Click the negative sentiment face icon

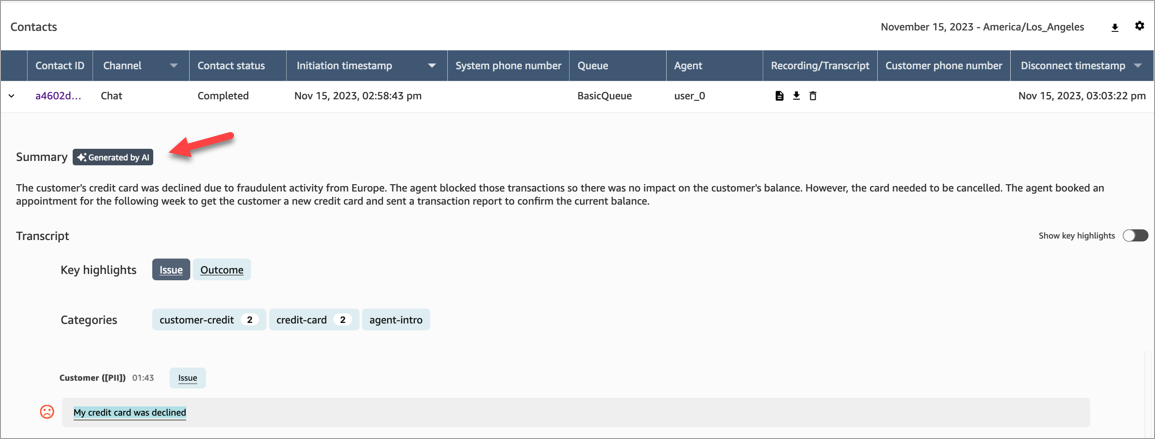tap(47, 412)
